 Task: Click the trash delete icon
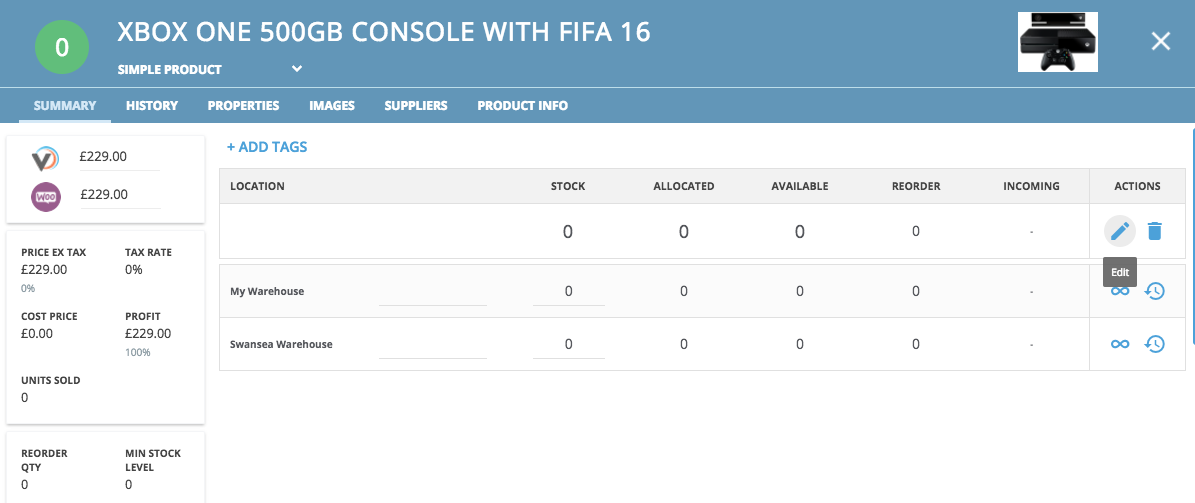point(1155,231)
